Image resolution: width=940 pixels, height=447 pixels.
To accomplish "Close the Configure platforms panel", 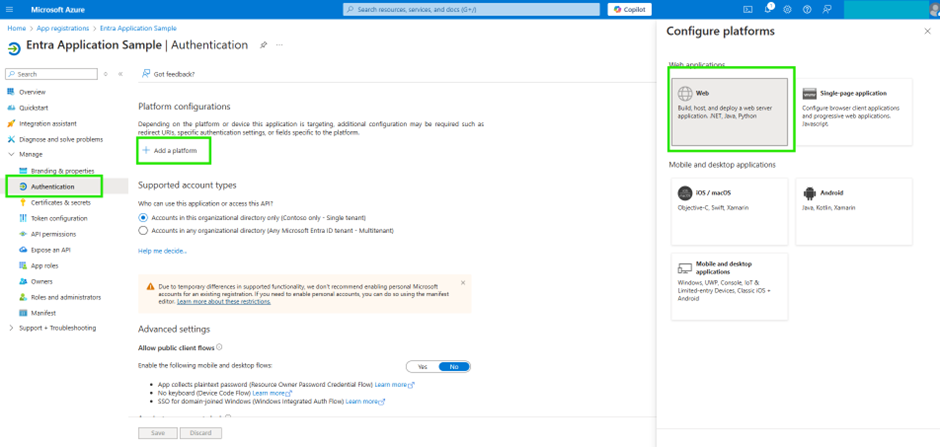I will 927,31.
